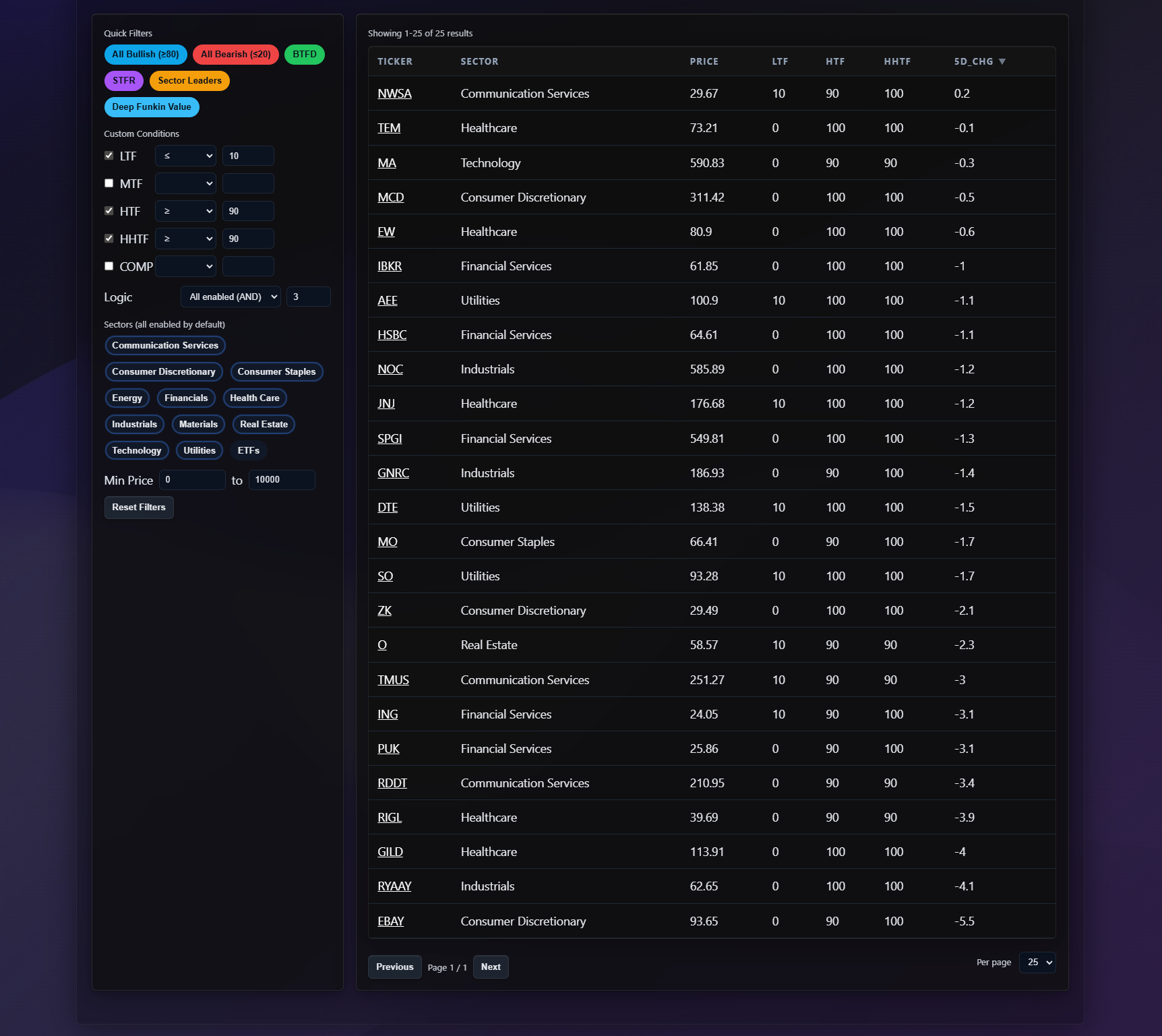Sort the table by TICKER column

pyautogui.click(x=395, y=61)
